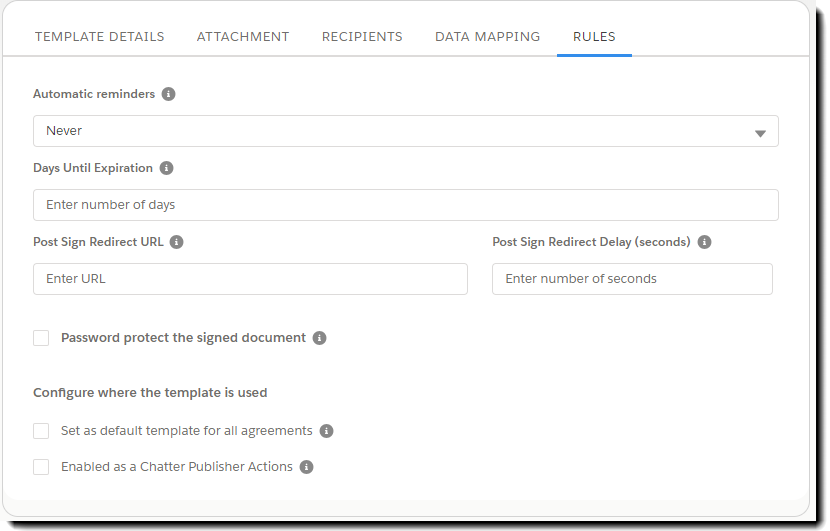Viewport: 830px width, 531px height.
Task: Show help for Post Sign Redirect URL
Action: point(177,242)
